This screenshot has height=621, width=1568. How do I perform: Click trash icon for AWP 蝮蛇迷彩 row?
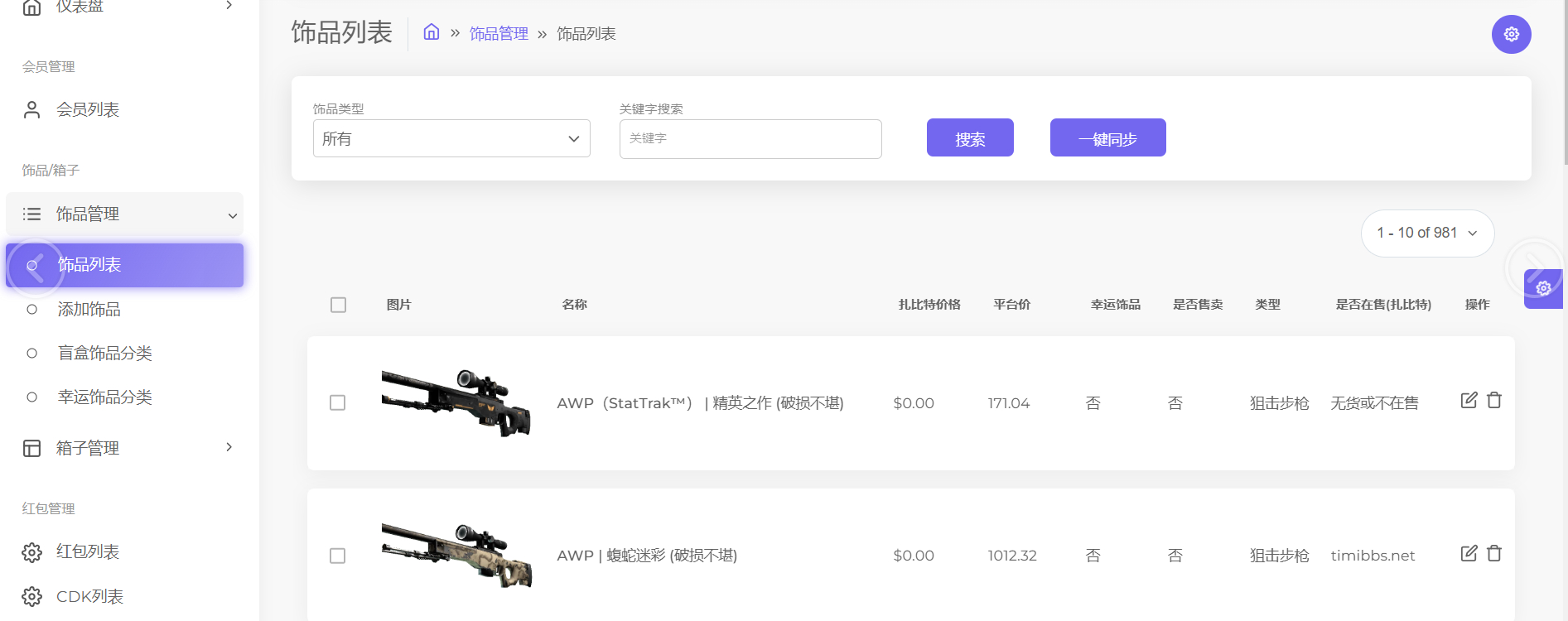pyautogui.click(x=1494, y=554)
